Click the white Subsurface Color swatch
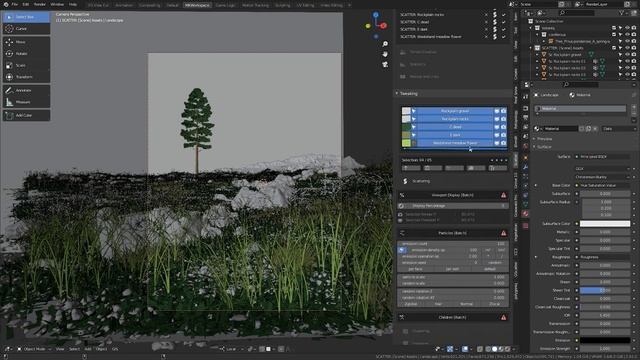Image resolution: width=640 pixels, height=360 pixels. [605, 224]
